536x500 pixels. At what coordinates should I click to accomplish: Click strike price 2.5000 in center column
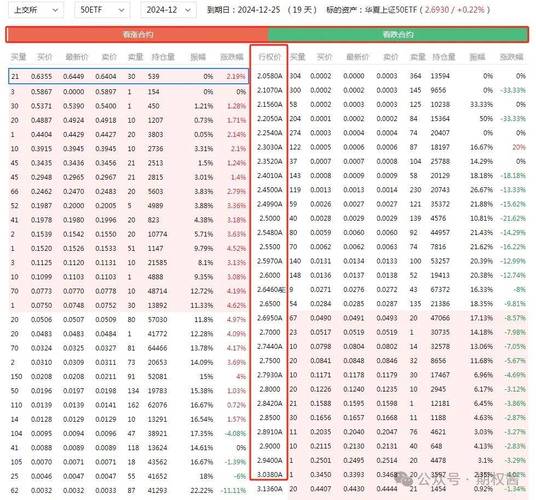pyautogui.click(x=270, y=218)
